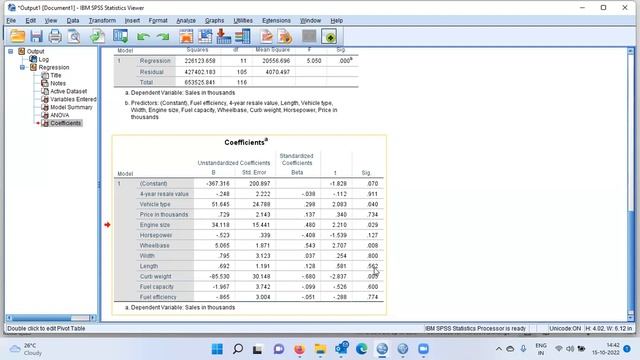Open the Analyze menu

[x=186, y=20]
